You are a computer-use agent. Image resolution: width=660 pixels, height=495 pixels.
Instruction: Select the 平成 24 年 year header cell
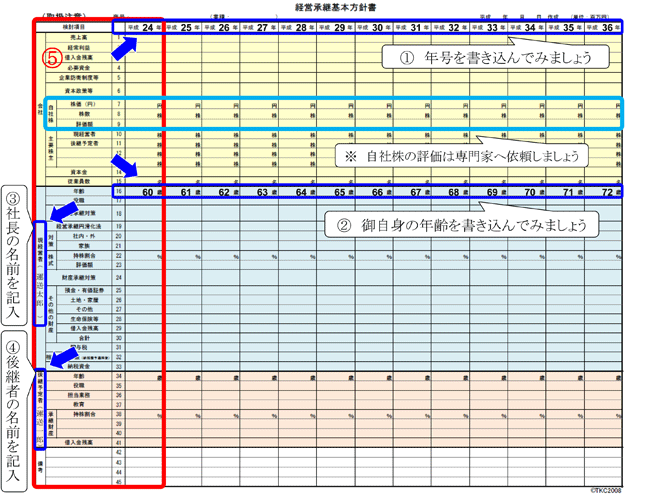coord(144,27)
